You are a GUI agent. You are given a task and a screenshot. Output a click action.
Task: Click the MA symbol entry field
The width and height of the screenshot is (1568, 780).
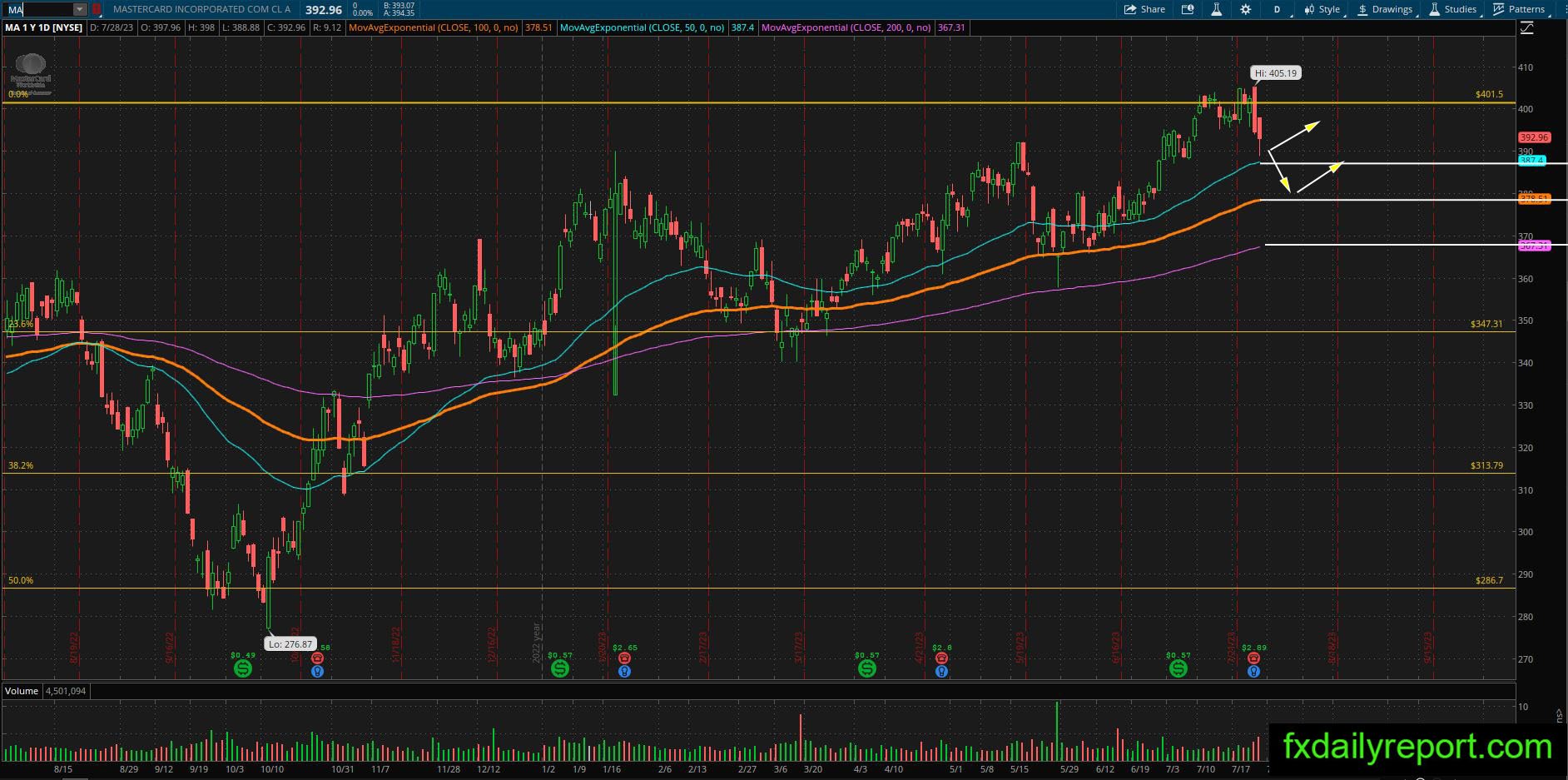[38, 9]
